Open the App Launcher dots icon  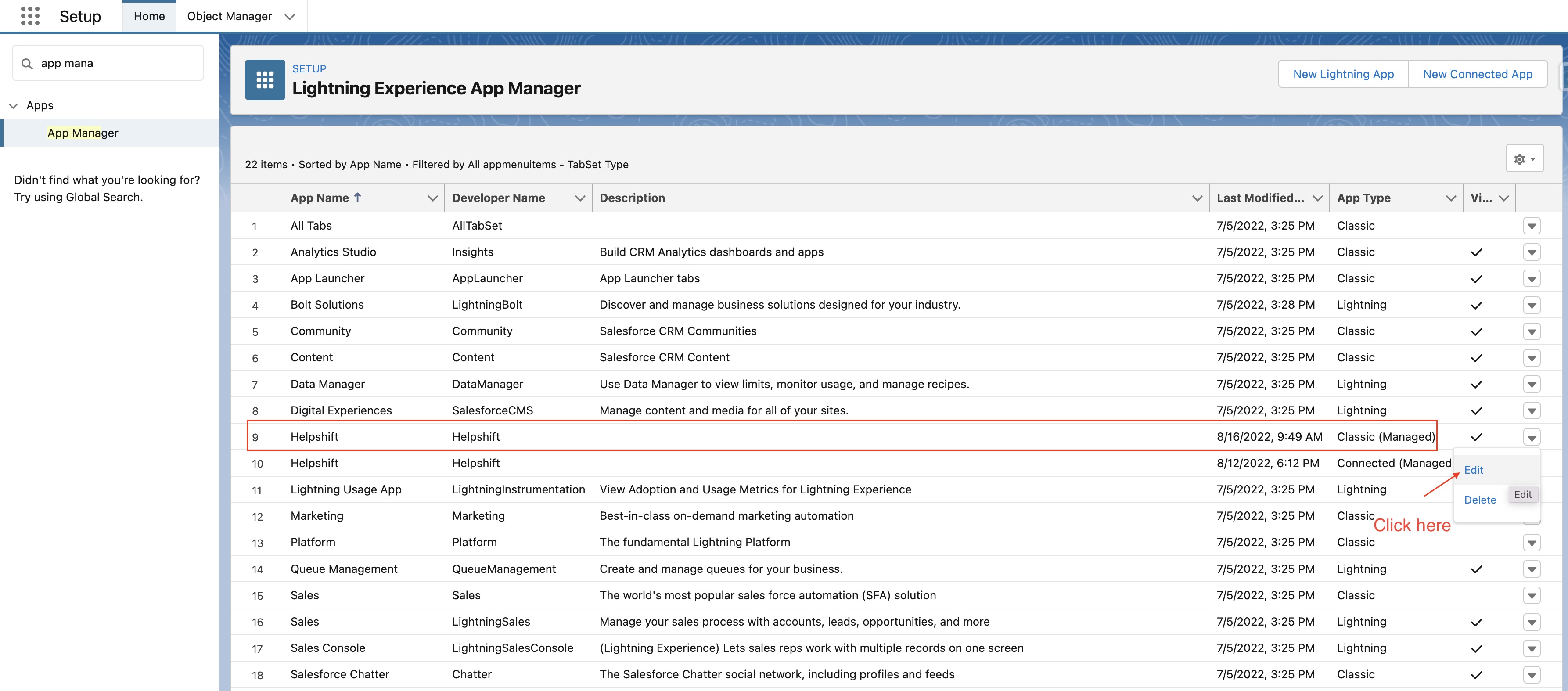[30, 16]
